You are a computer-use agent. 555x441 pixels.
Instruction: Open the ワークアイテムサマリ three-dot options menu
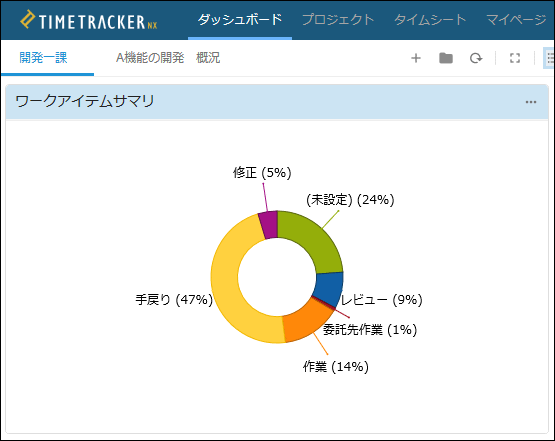pos(531,102)
